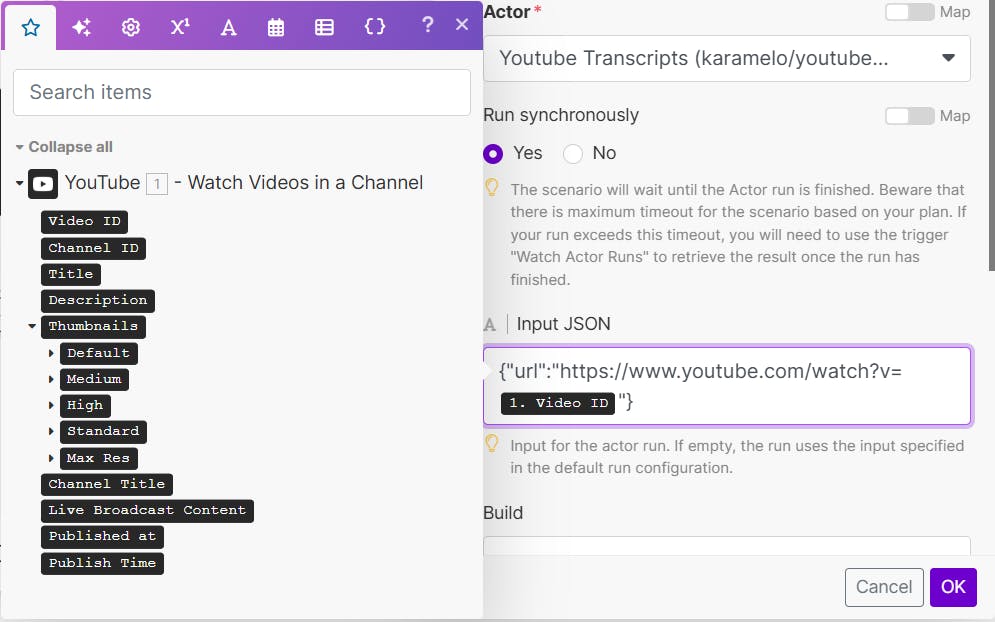Insert Video ID variable pill
The image size is (995, 622).
click(84, 222)
